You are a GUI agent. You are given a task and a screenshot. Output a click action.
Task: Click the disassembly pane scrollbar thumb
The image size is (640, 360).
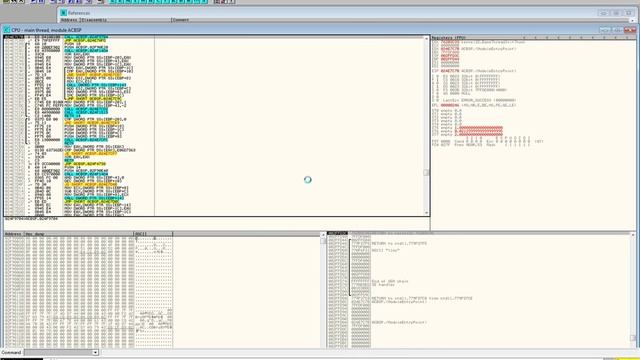click(x=426, y=173)
